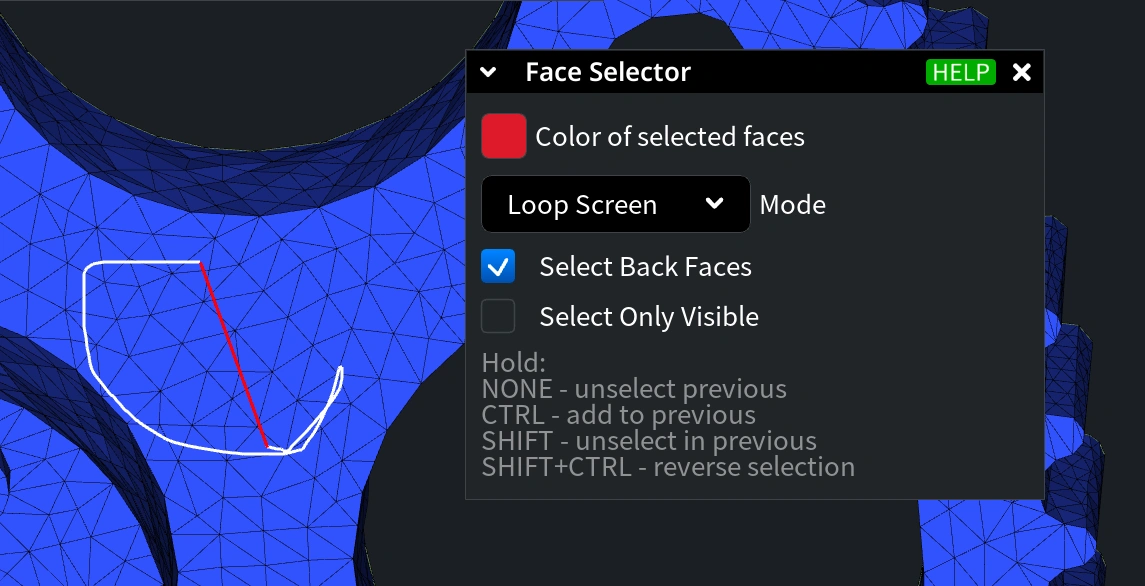This screenshot has height=586, width=1145.
Task: Click the red closing line of the loop
Action: click(x=234, y=354)
